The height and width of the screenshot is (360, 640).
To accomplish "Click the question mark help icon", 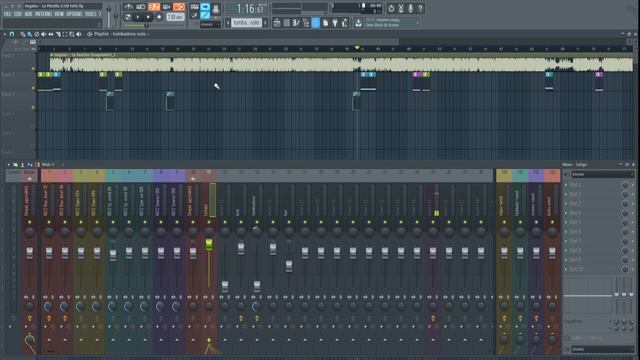I will pos(420,8).
